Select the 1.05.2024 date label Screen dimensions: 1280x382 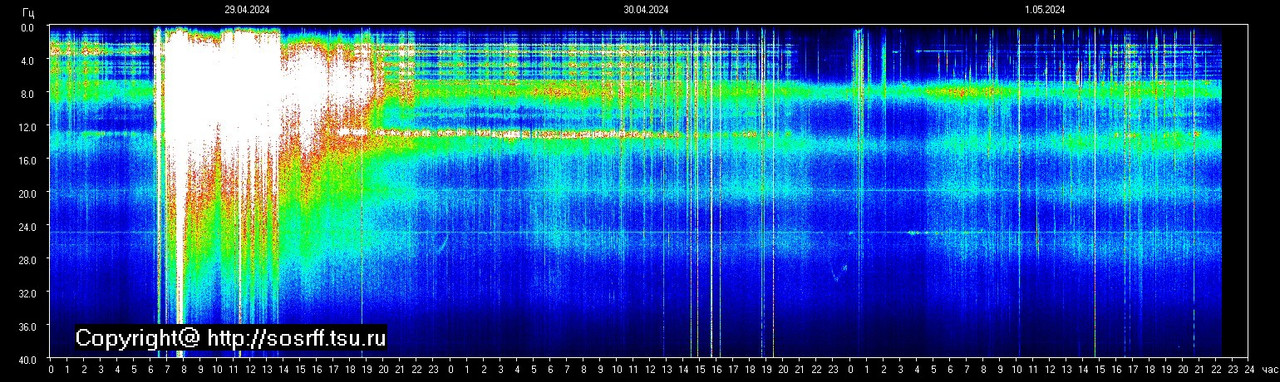click(x=1044, y=9)
